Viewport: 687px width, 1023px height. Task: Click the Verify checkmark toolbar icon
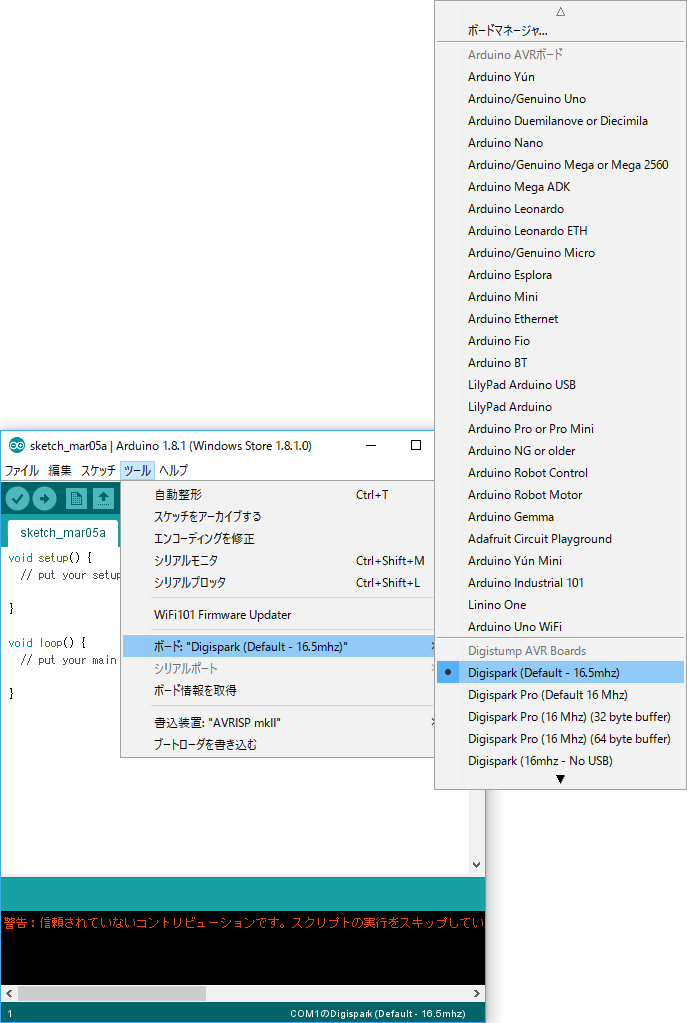click(18, 499)
